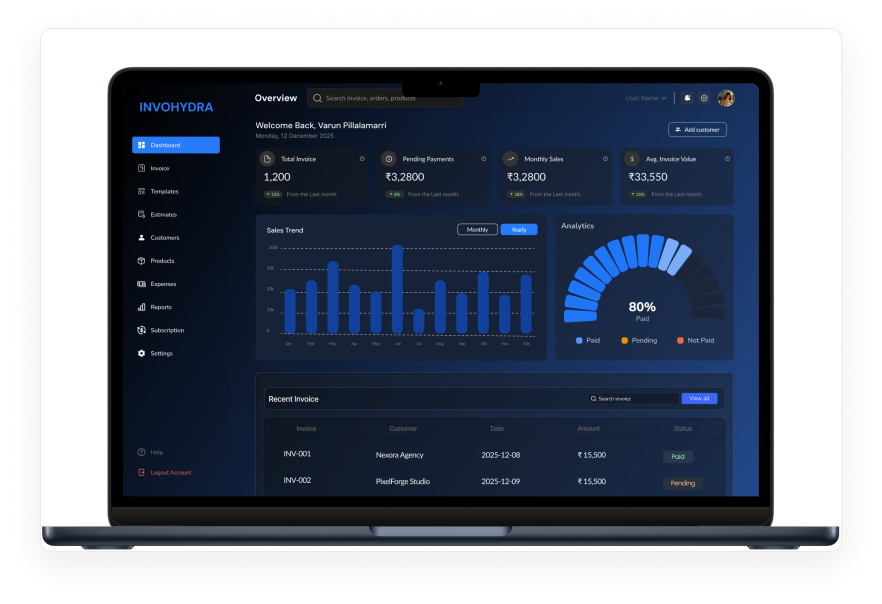Viewport: 882px width, 604px height.
Task: Click info icon on Monthly Sales card
Action: 605,159
